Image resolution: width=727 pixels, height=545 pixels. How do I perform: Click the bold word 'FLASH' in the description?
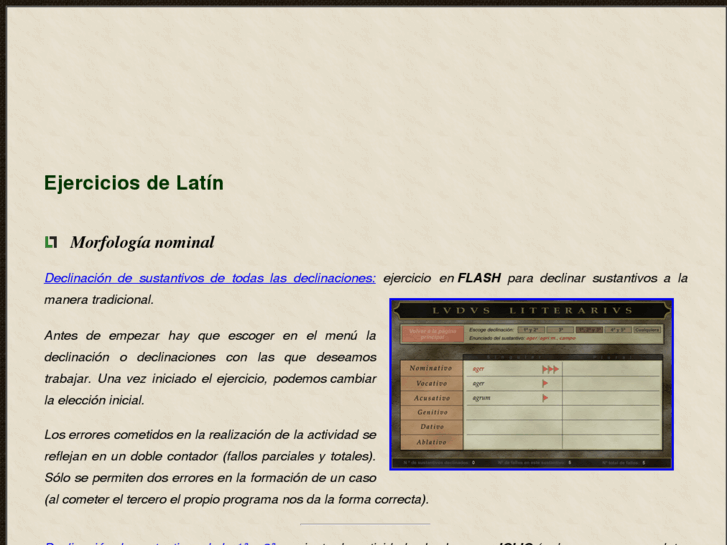click(x=479, y=278)
